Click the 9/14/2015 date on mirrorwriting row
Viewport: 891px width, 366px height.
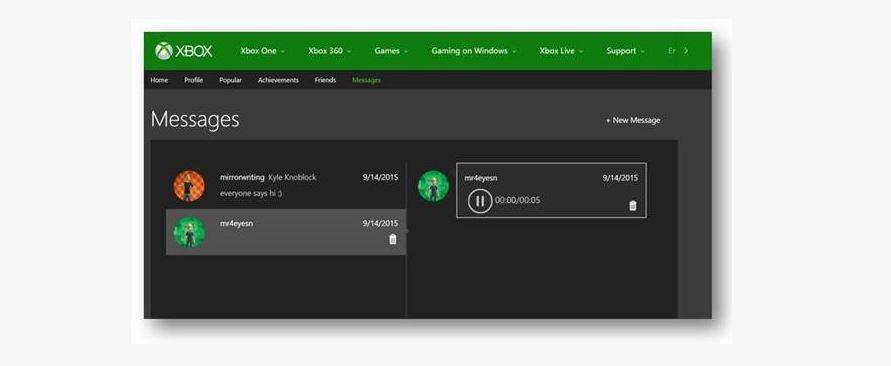tap(380, 177)
